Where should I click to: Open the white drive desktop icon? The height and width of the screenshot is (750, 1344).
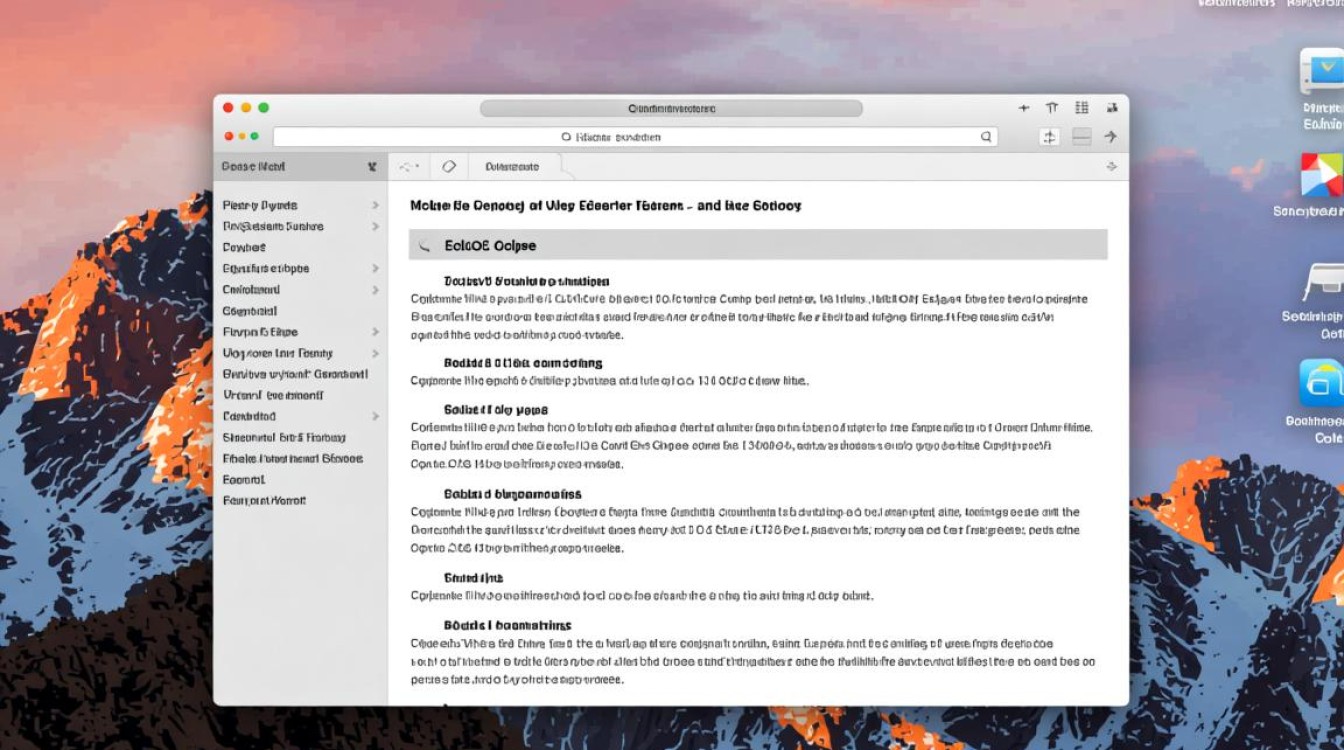point(1323,283)
